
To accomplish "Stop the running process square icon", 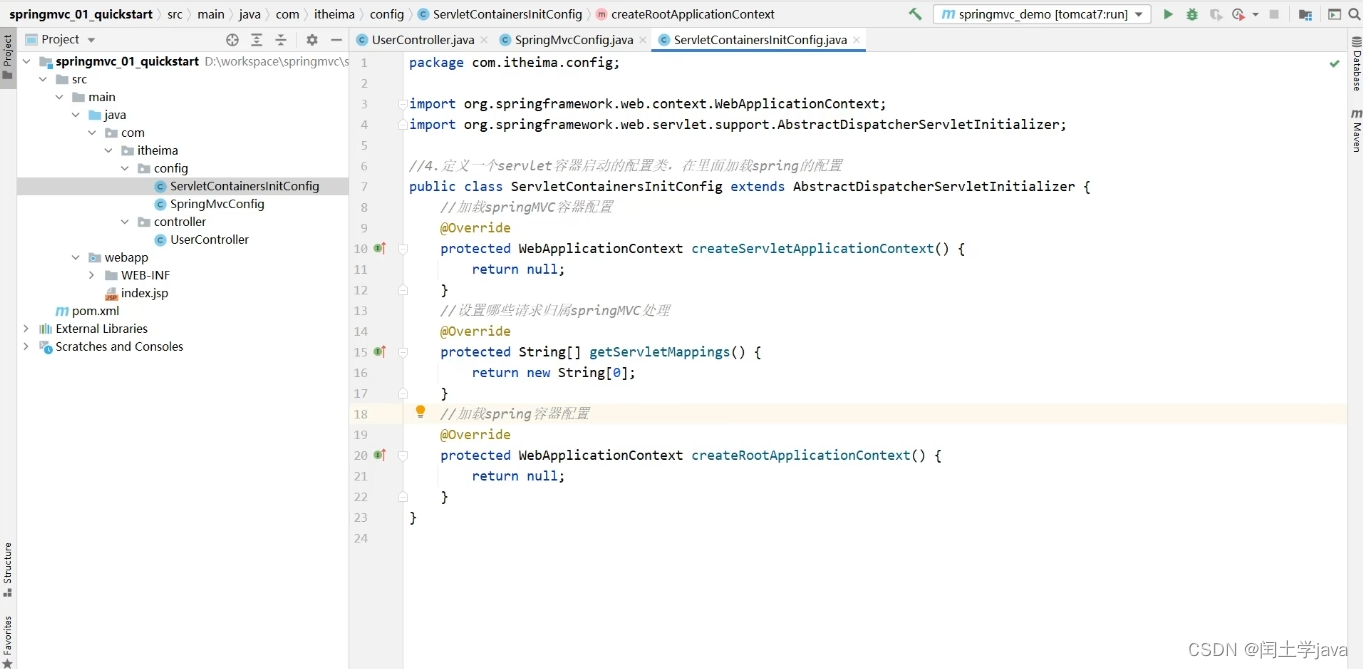I will pyautogui.click(x=1274, y=14).
